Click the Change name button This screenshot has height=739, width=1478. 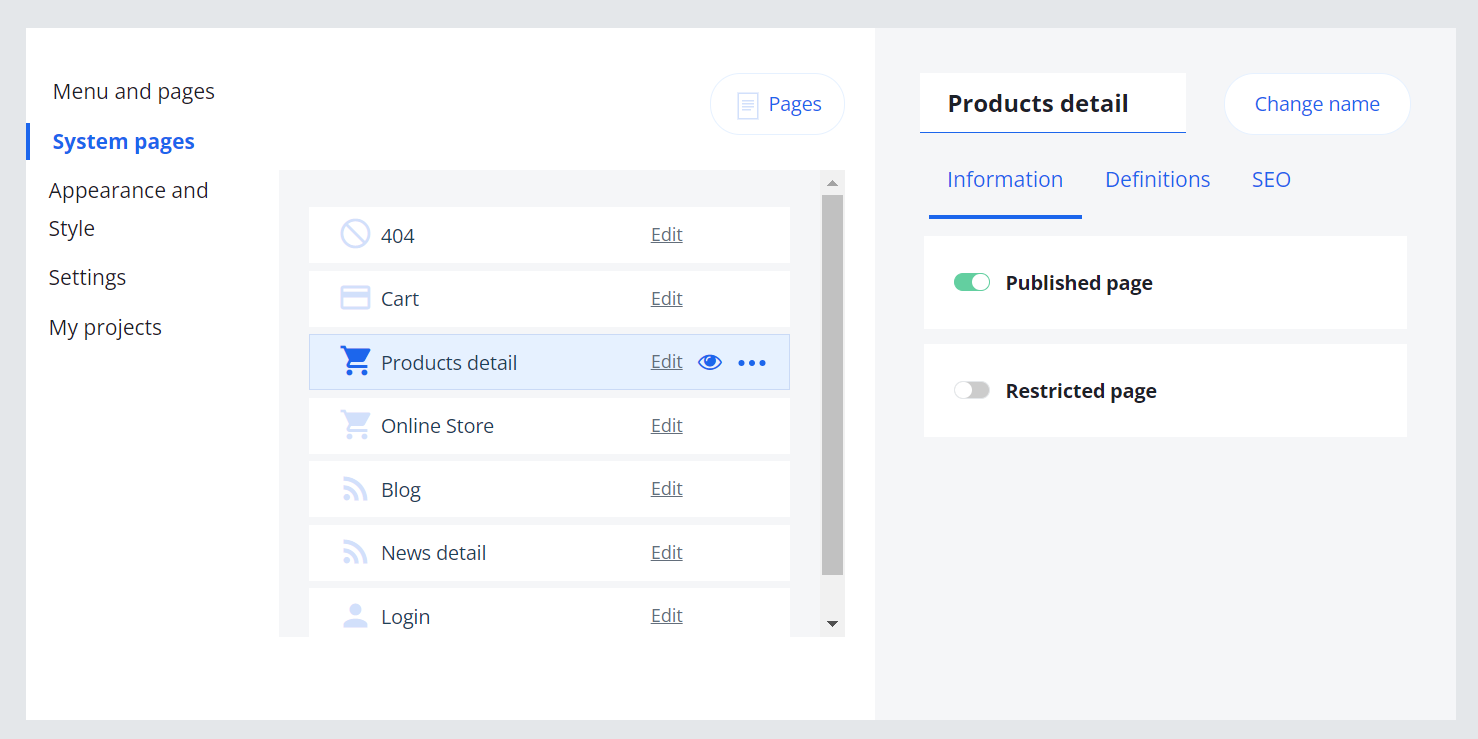tap(1317, 104)
